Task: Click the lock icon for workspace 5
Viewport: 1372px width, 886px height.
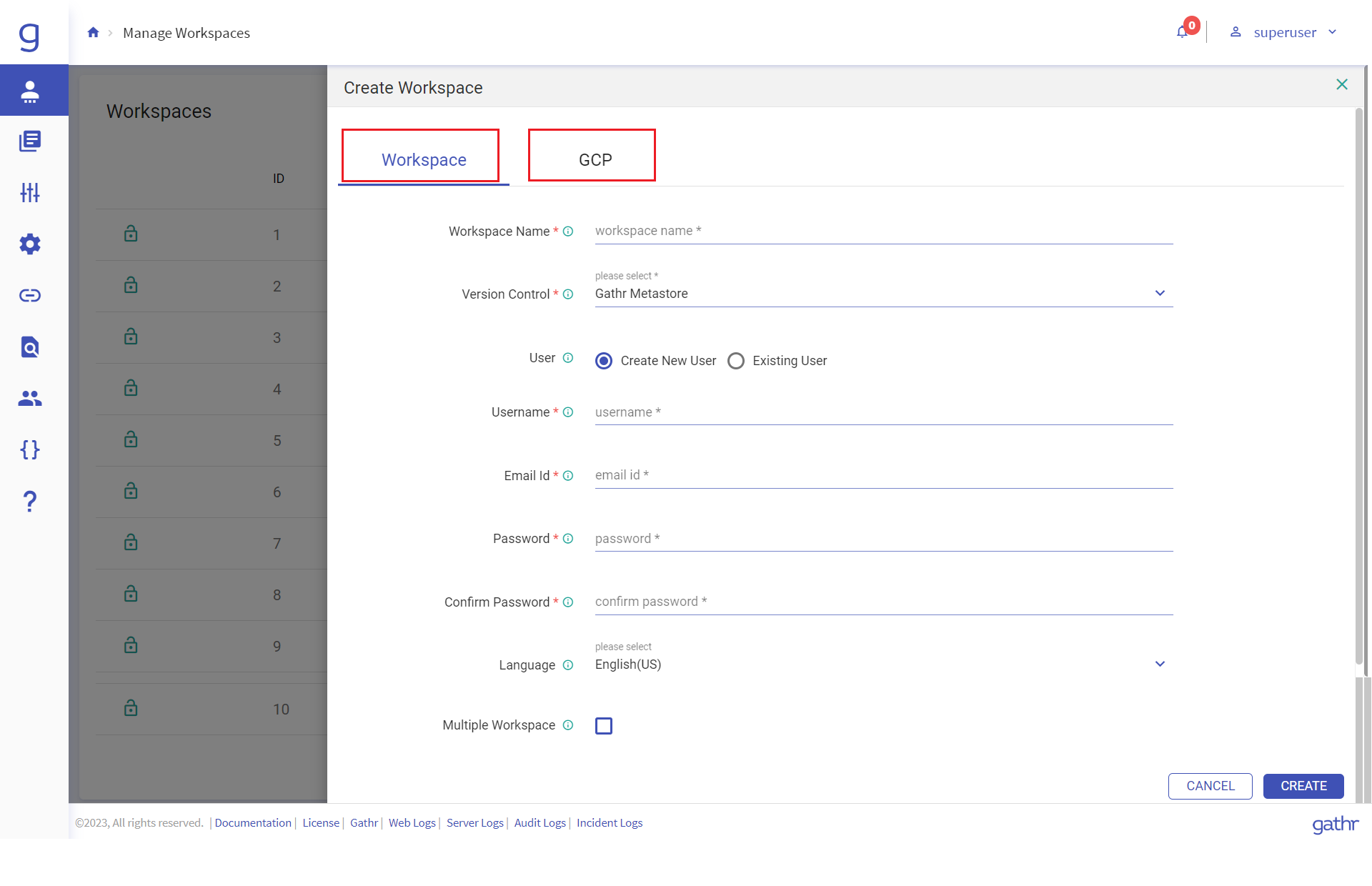Action: tap(131, 439)
